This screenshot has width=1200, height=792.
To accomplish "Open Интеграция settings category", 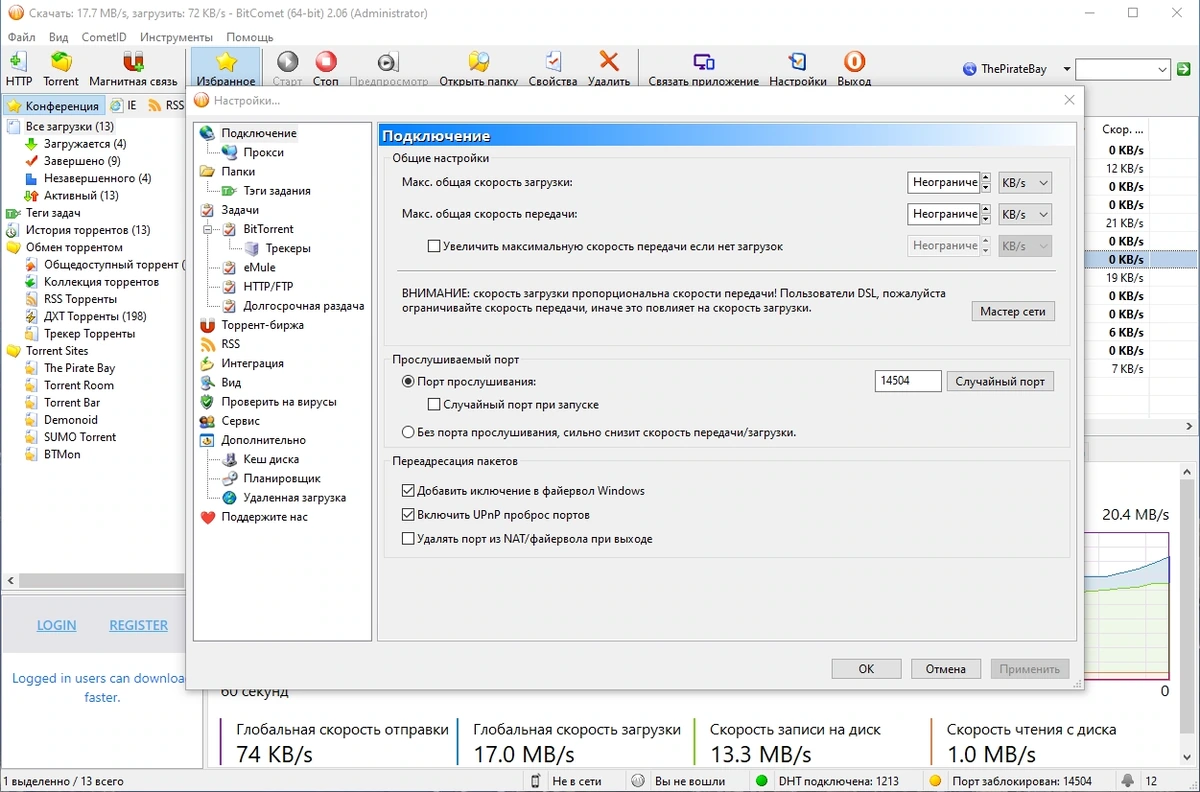I will tap(252, 363).
